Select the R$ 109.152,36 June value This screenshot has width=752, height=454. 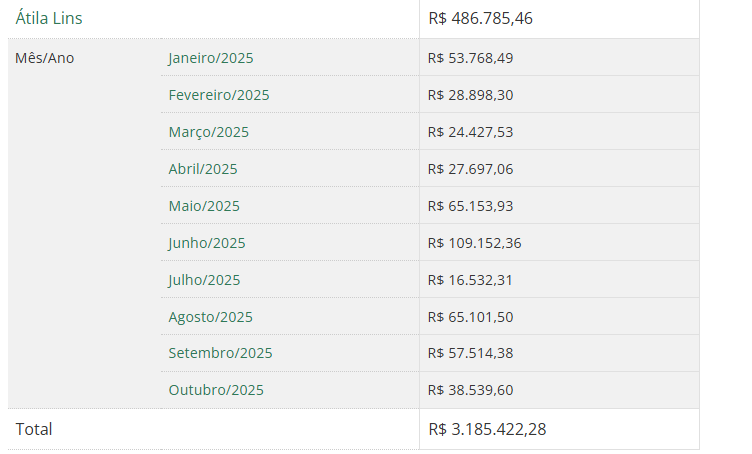[x=474, y=243]
